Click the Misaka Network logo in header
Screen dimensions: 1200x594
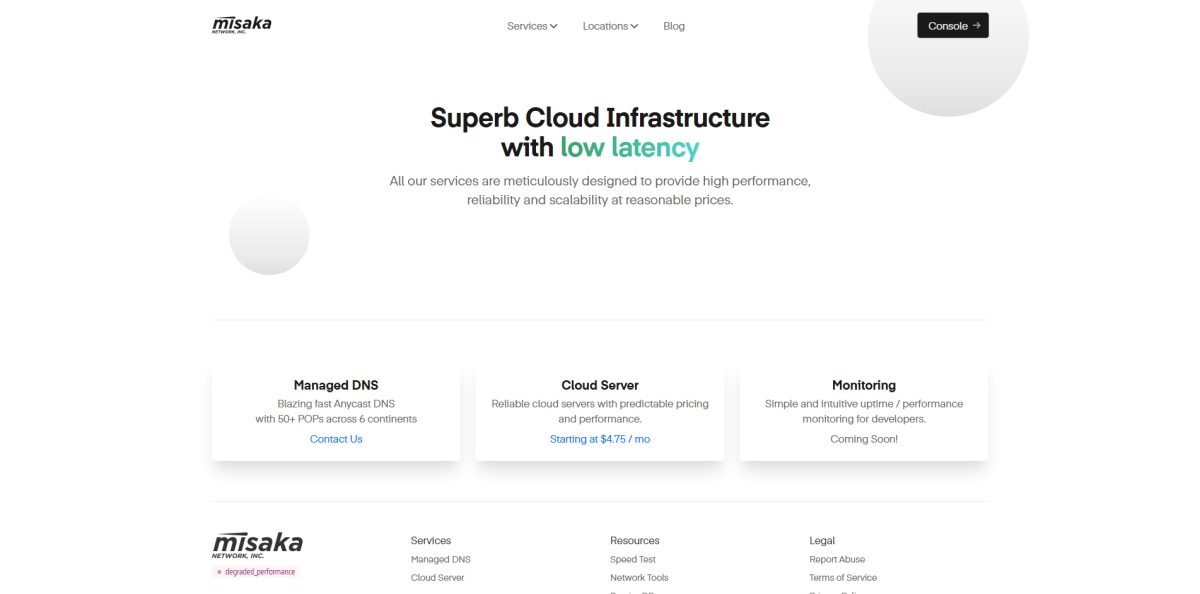(241, 25)
